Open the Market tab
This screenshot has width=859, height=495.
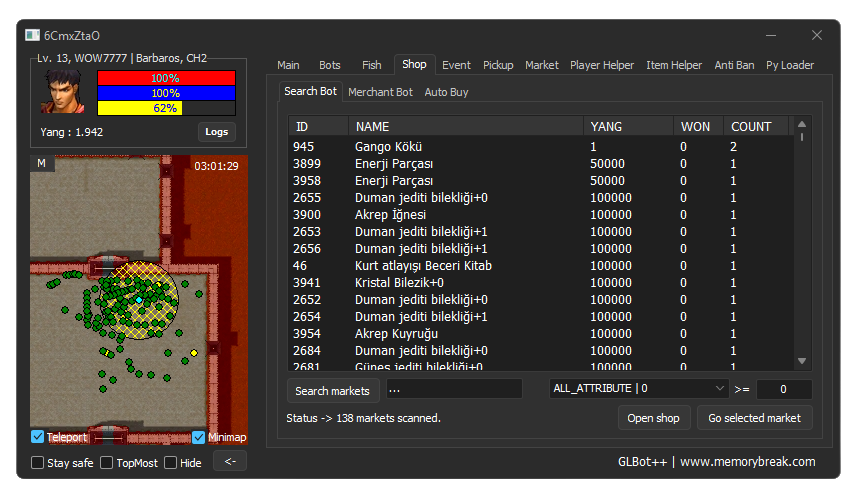[542, 65]
